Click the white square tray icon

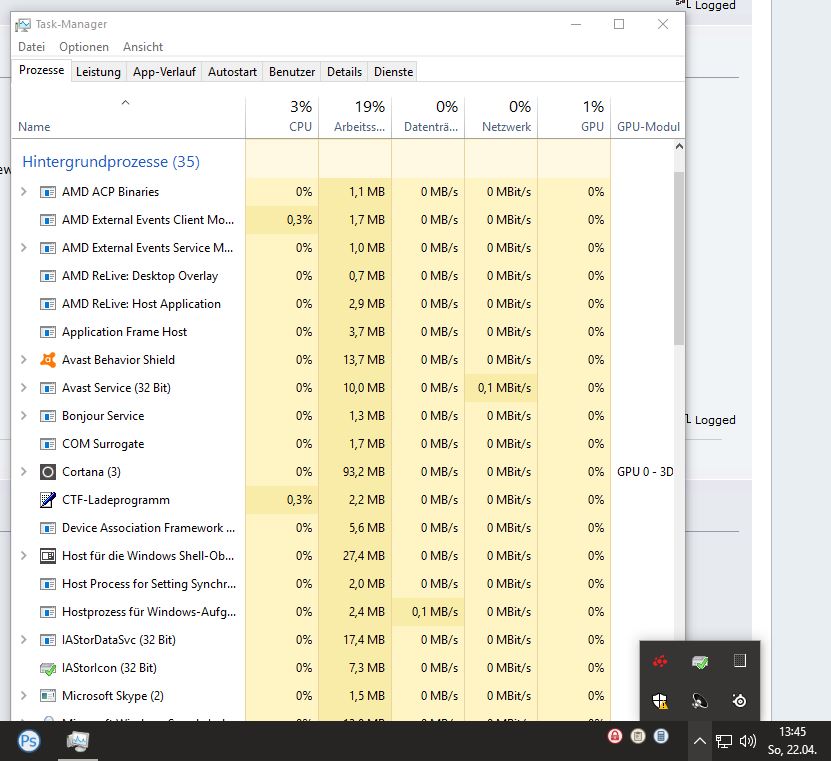[x=740, y=660]
